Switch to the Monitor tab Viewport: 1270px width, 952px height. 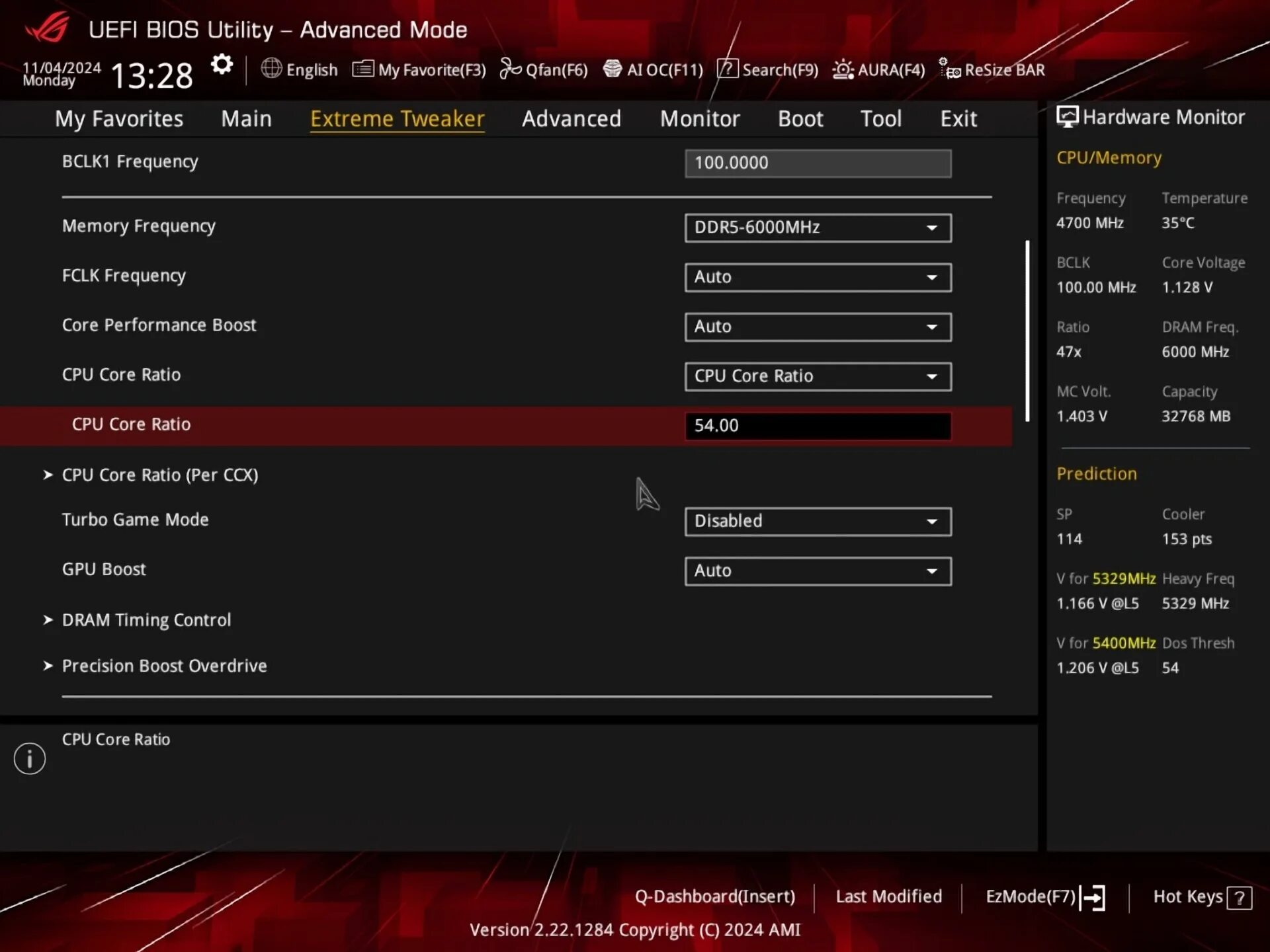click(x=699, y=119)
